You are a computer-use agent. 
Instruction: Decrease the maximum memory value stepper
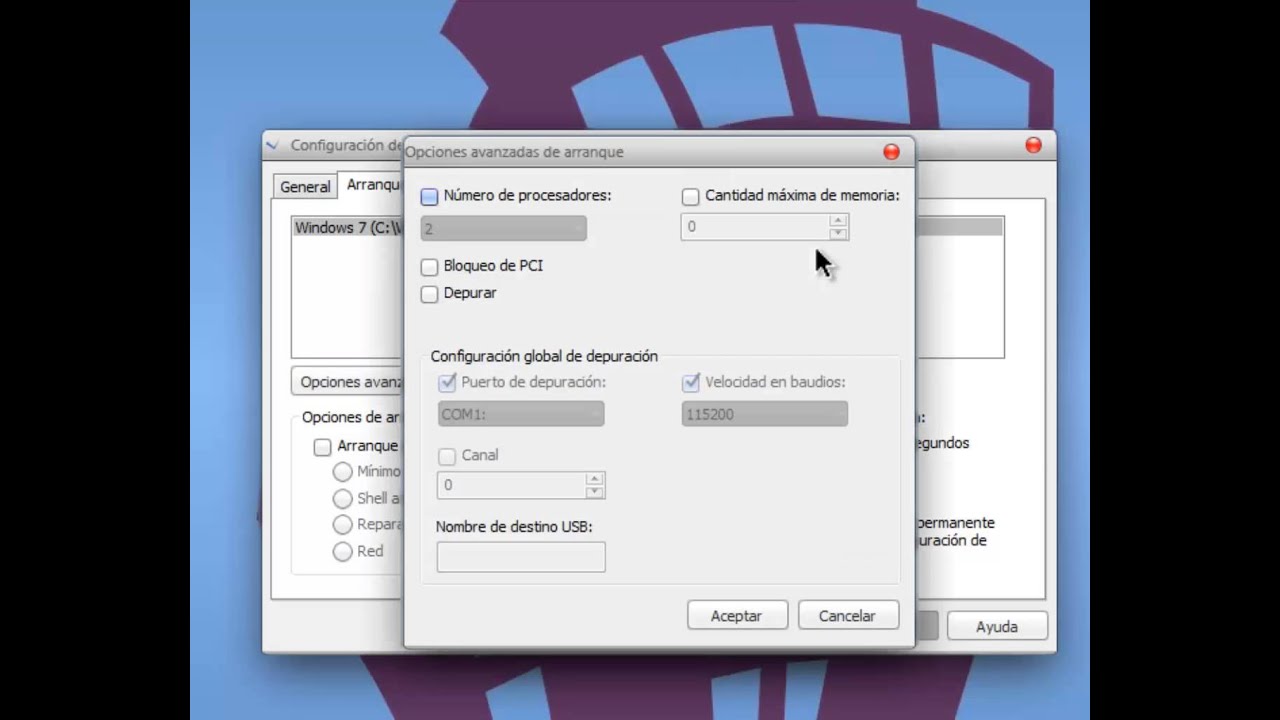pyautogui.click(x=839, y=234)
